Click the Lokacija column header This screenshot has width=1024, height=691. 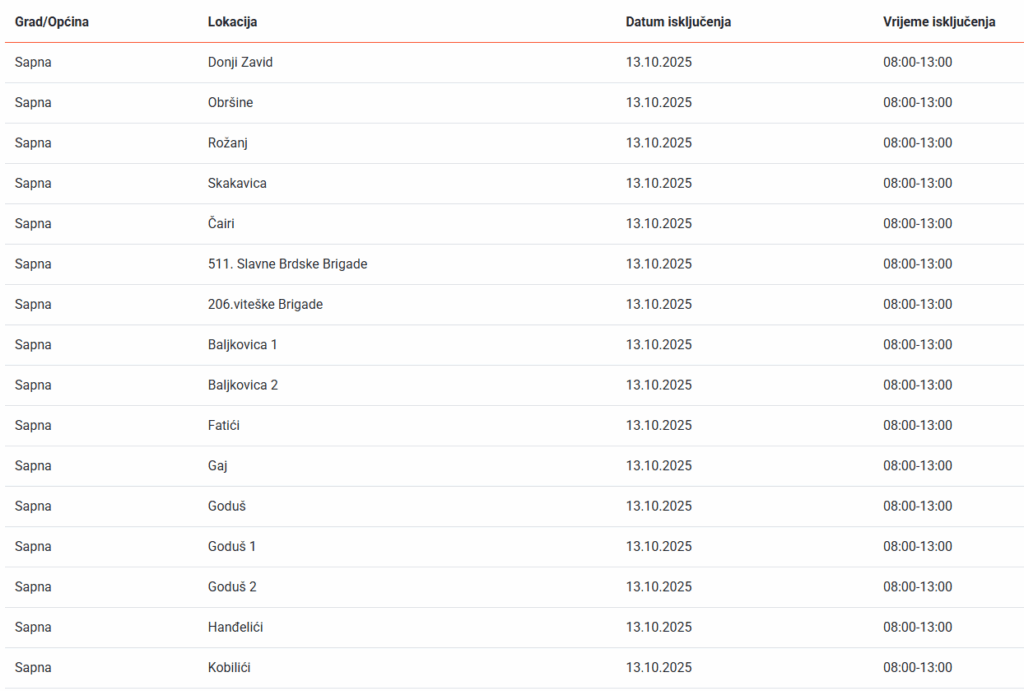pyautogui.click(x=232, y=22)
